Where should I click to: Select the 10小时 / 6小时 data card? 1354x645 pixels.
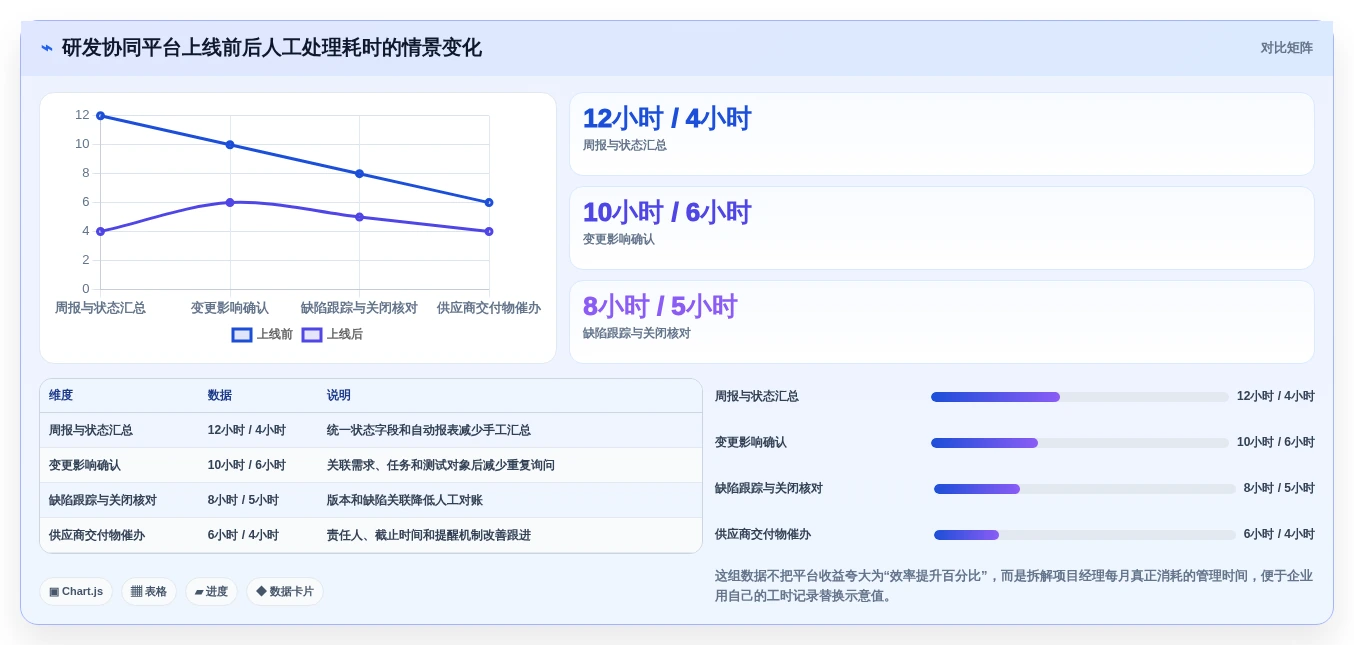[941, 228]
